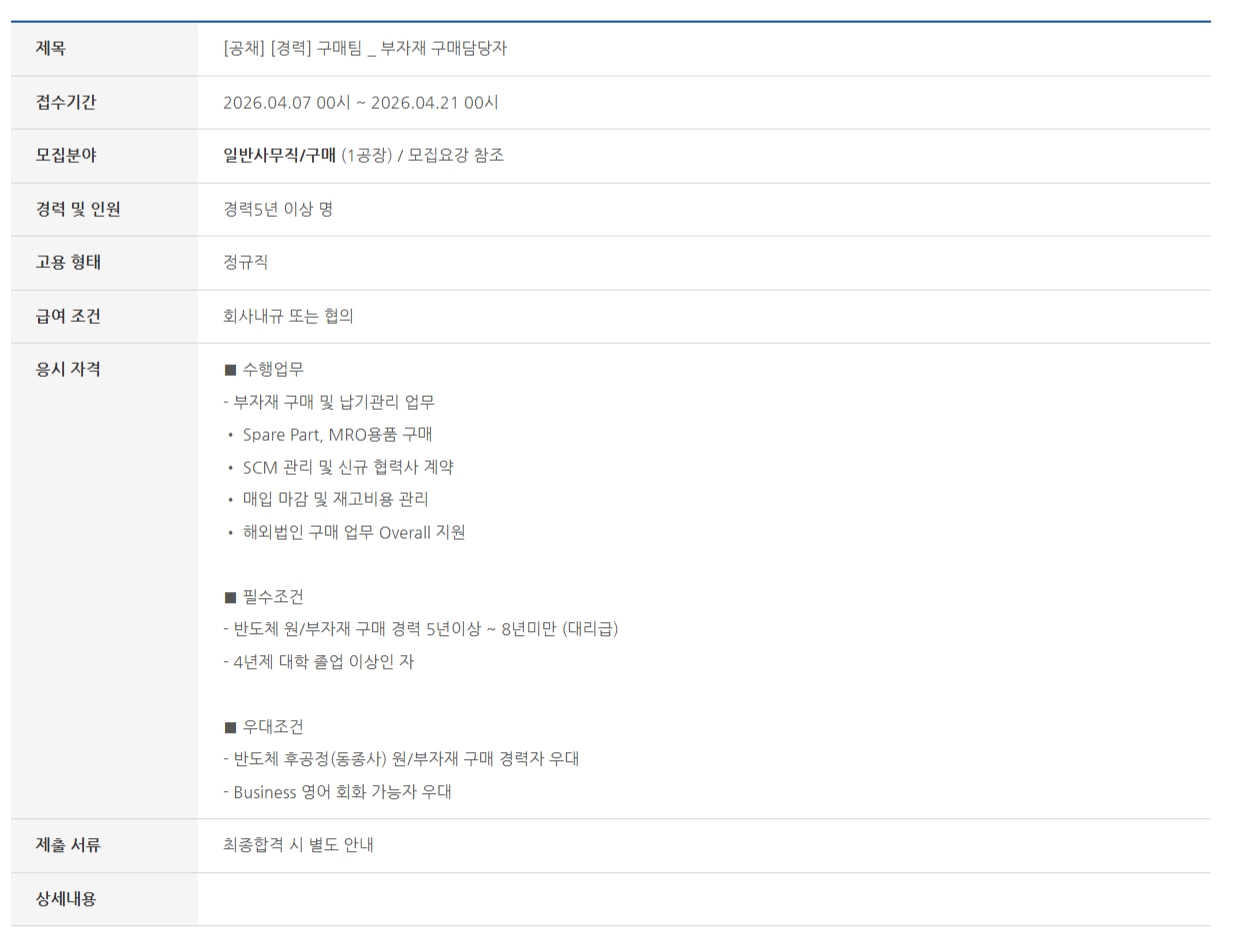Click the 'Business 영어 회화 가능자 우대' line
The width and height of the screenshot is (1251, 946).
coord(338,792)
